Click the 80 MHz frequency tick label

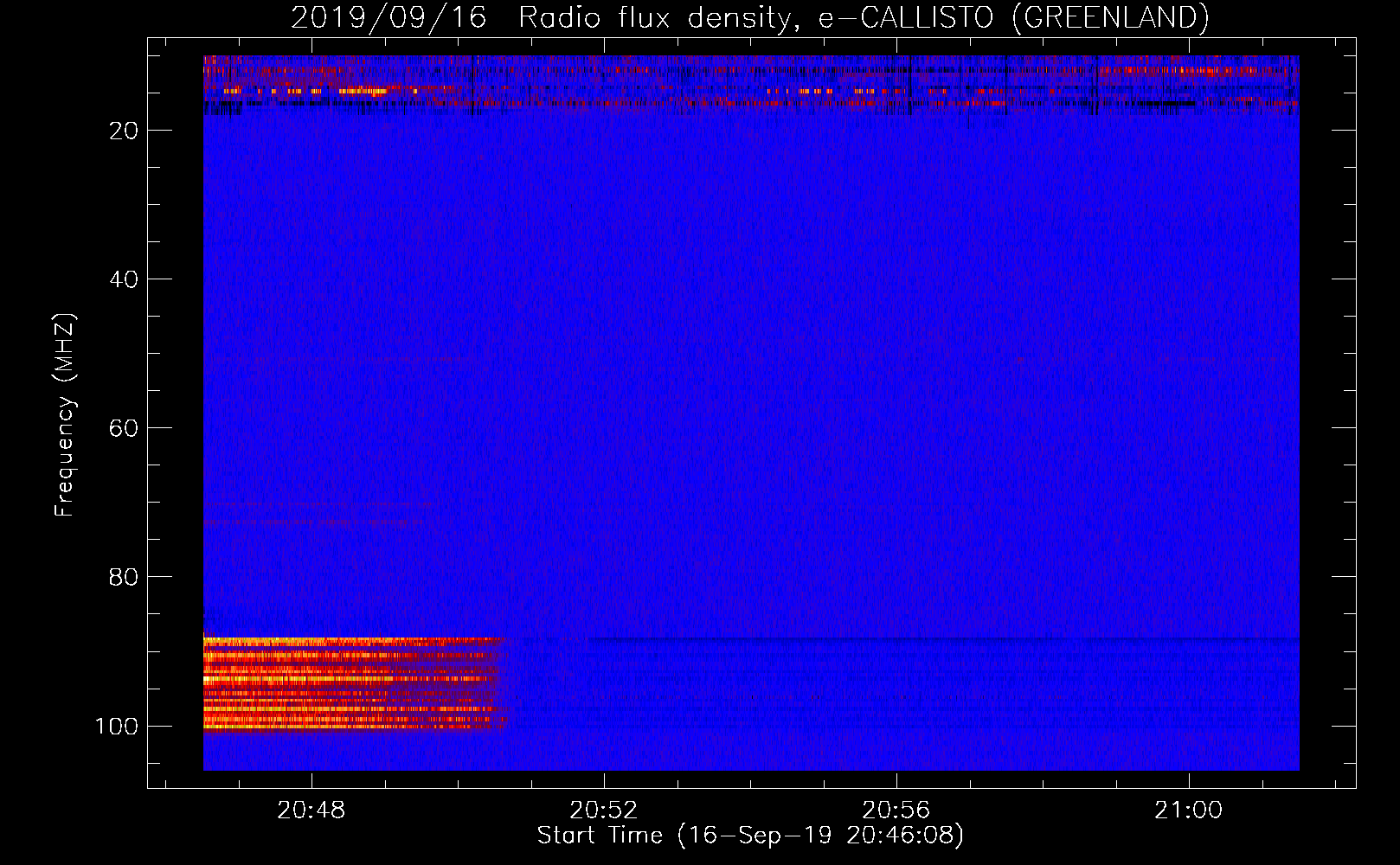[x=124, y=577]
